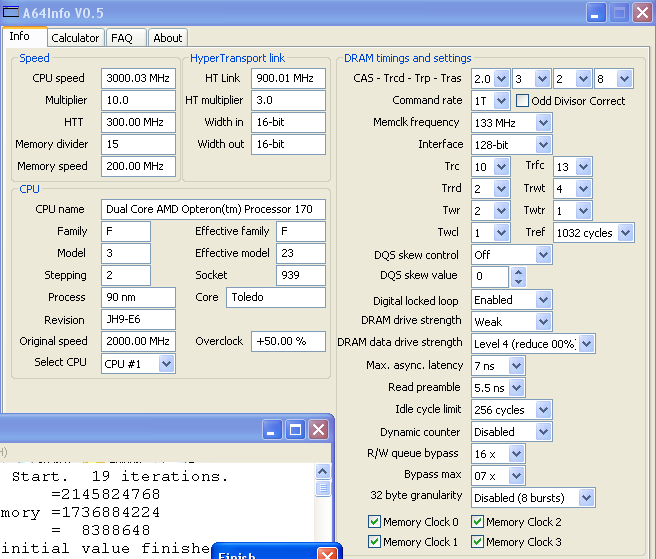Open the Trfc dropdown
Viewport: 656px width, 559px height.
coord(583,167)
